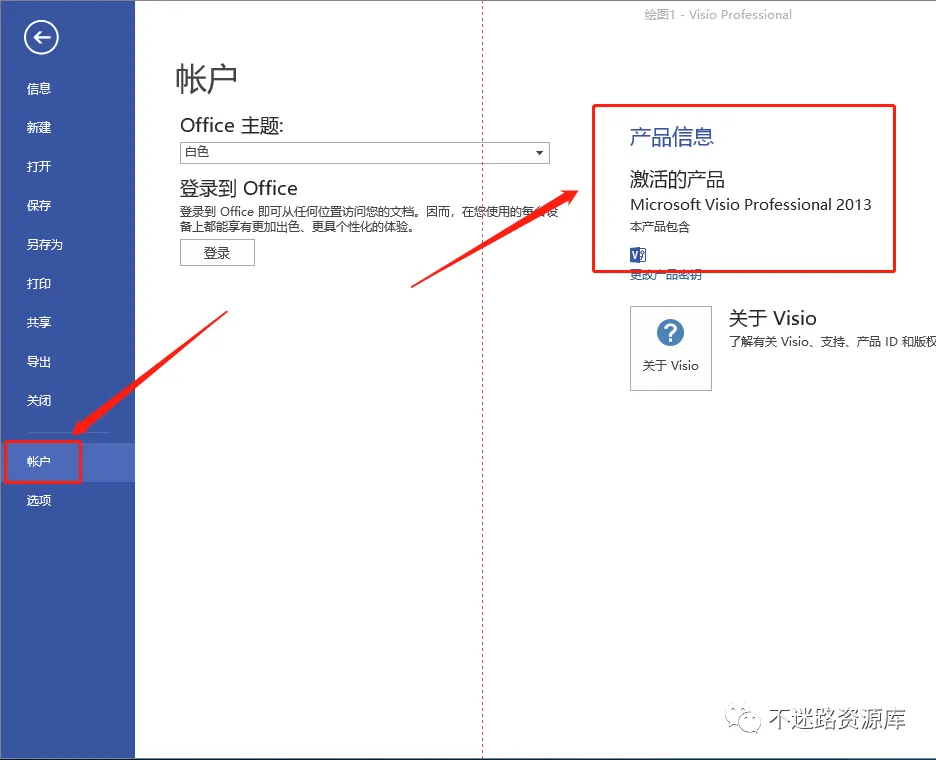936x760 pixels.
Task: Click the 更改产品密钥 link
Action: (666, 275)
